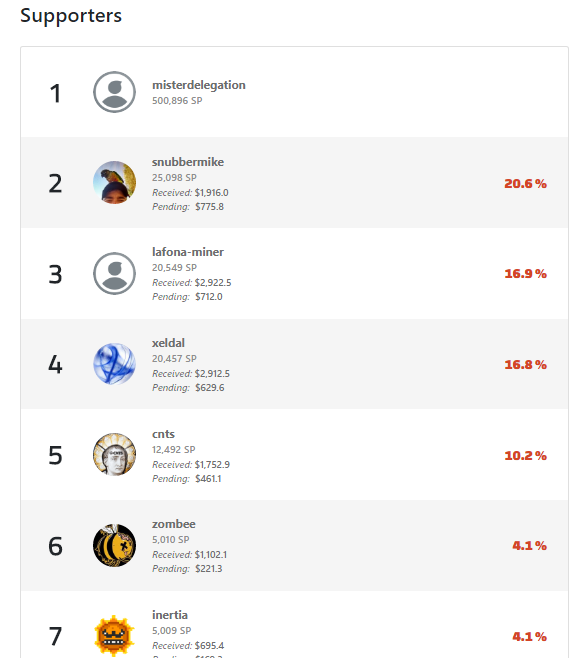Visit the snubbermike username link
Viewport: 580px width, 658px height.
point(188,162)
